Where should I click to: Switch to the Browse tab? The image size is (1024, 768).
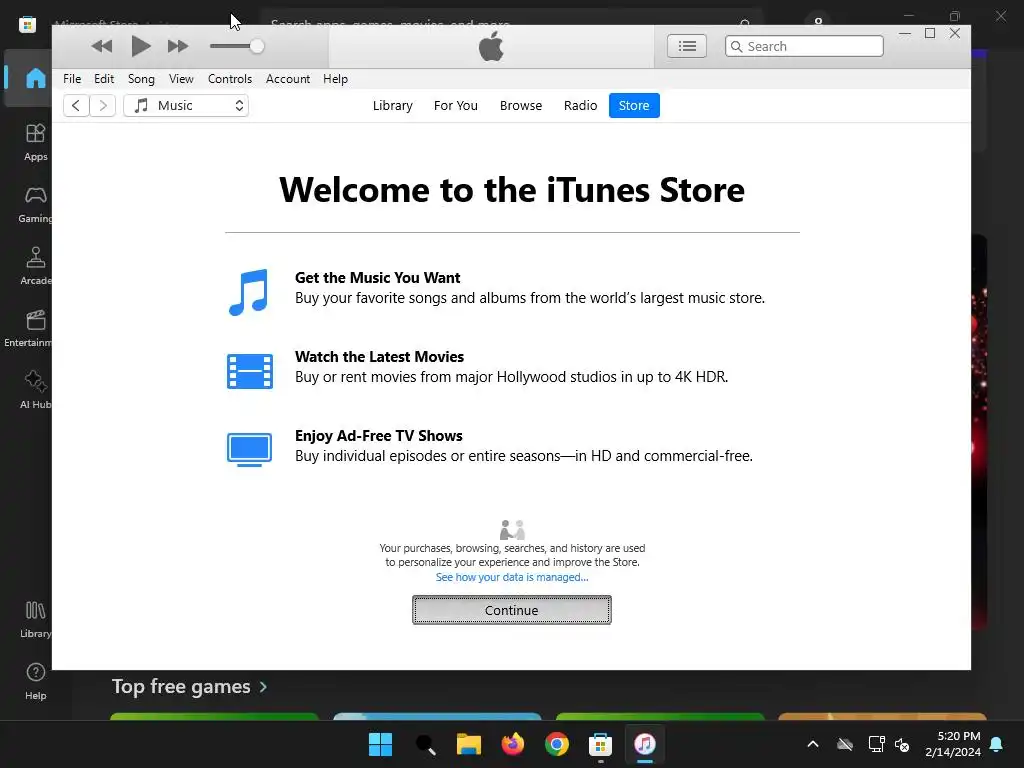point(520,106)
